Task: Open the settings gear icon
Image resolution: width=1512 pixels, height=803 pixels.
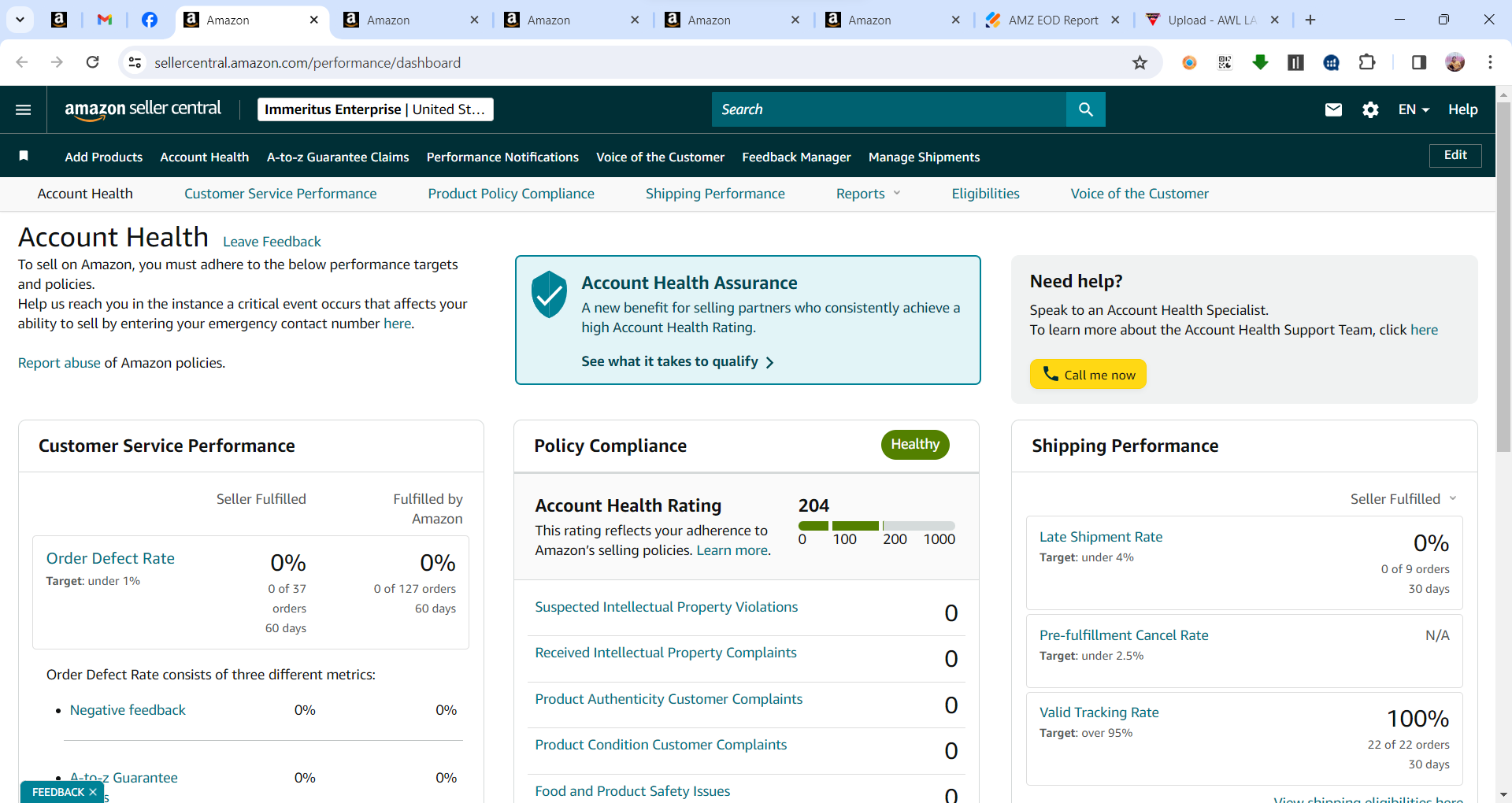Action: click(1370, 109)
